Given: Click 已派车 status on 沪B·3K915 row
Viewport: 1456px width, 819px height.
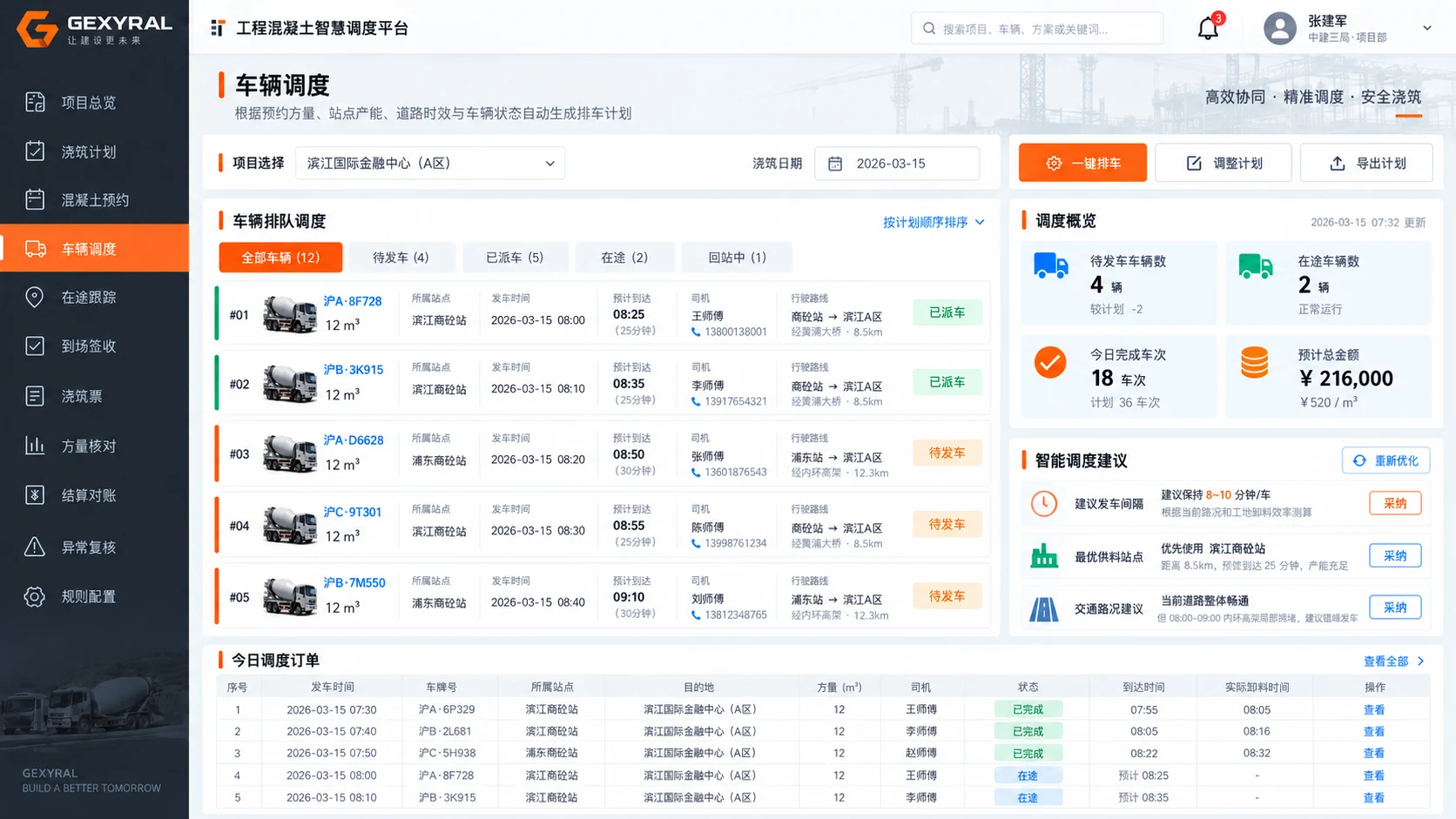Looking at the screenshot, I should (x=947, y=382).
